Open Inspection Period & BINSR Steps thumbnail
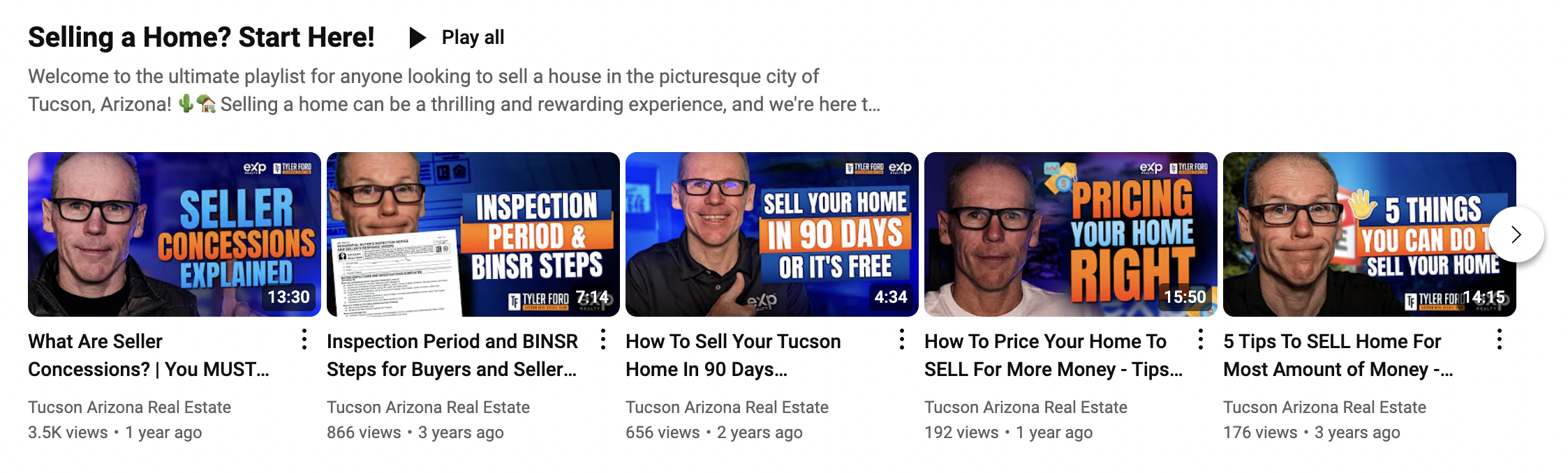The height and width of the screenshot is (473, 1568). click(473, 234)
